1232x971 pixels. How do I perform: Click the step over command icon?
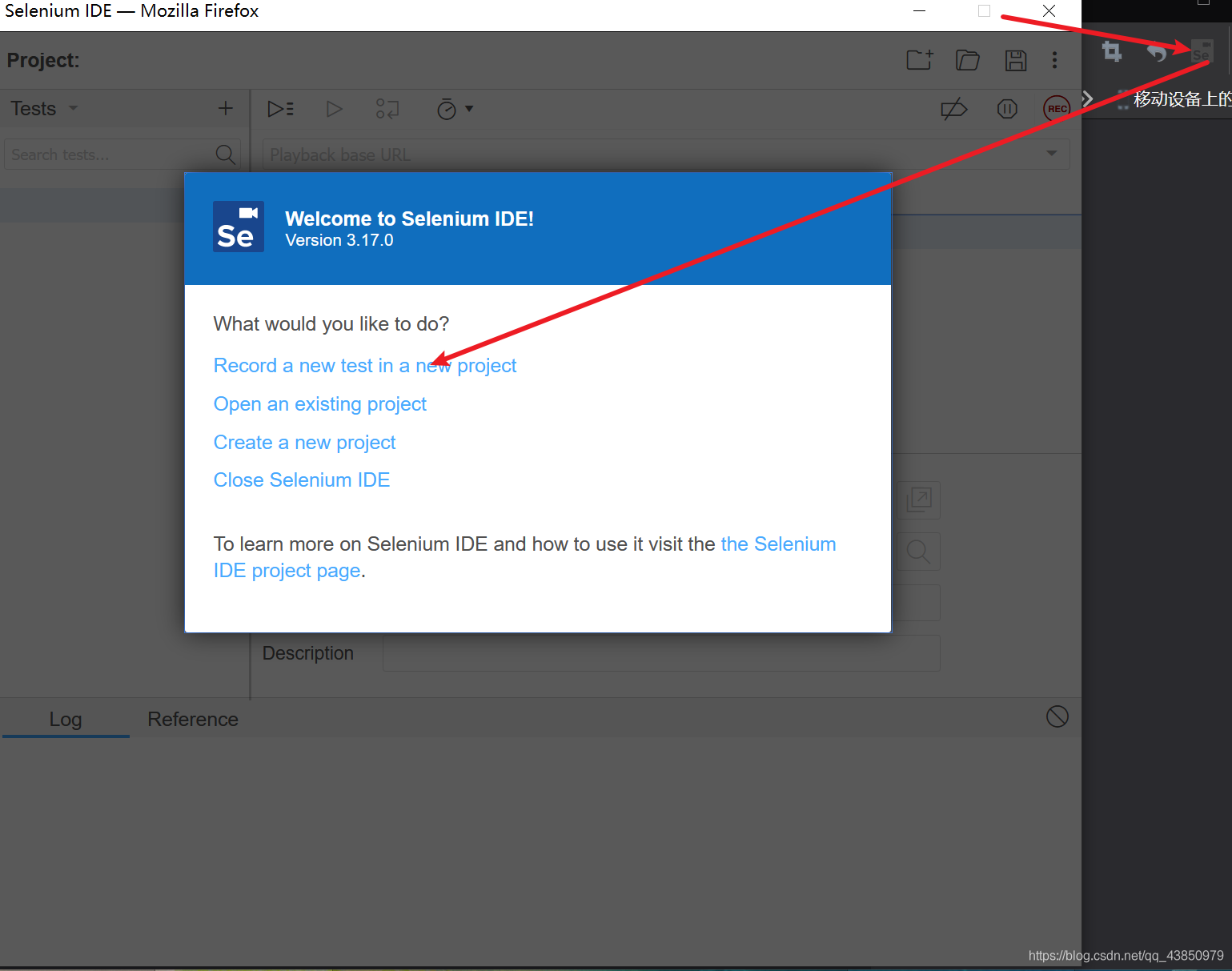coord(387,109)
